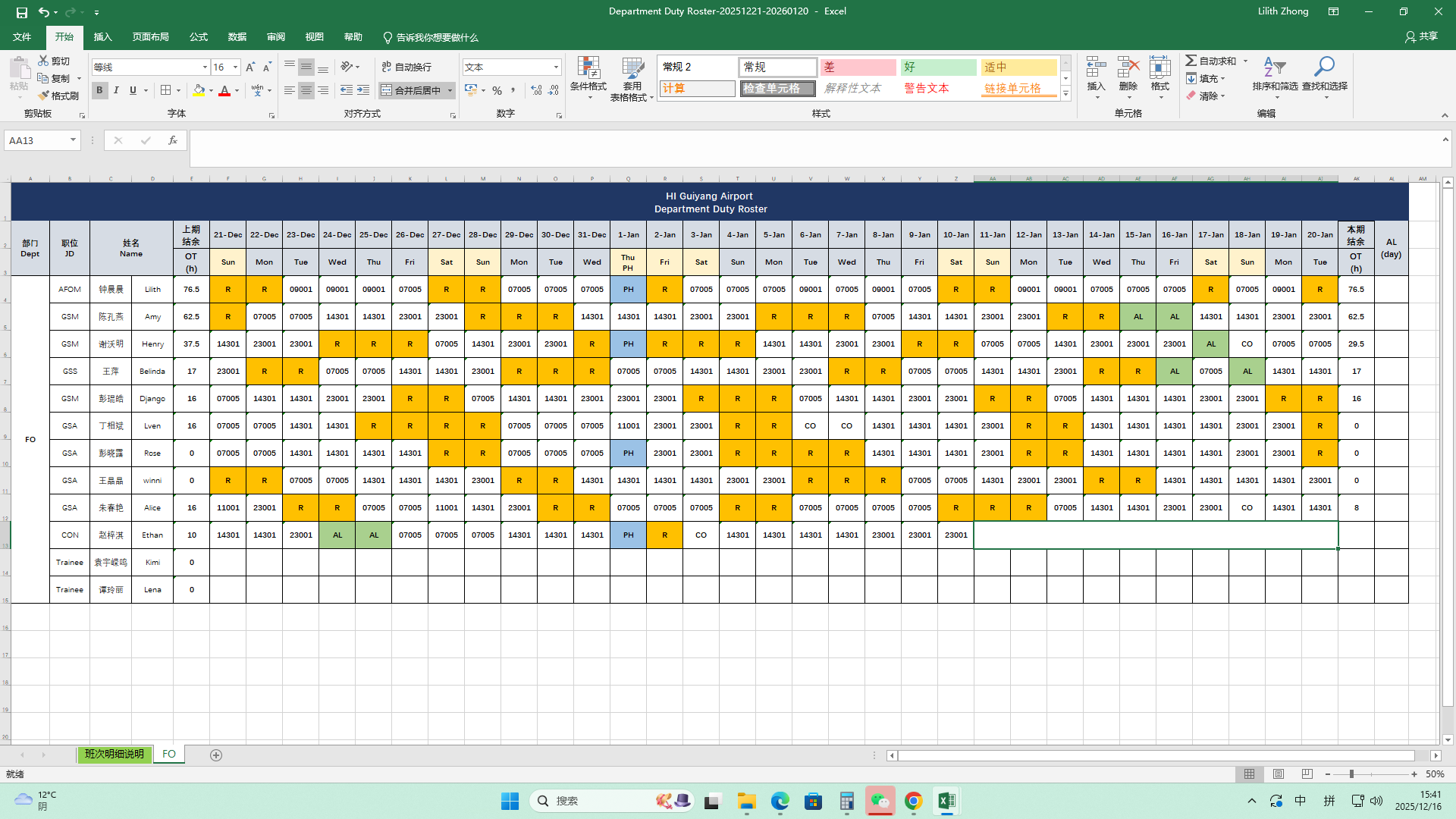Expand the font name dropdown
This screenshot has width=1456, height=819.
[205, 67]
